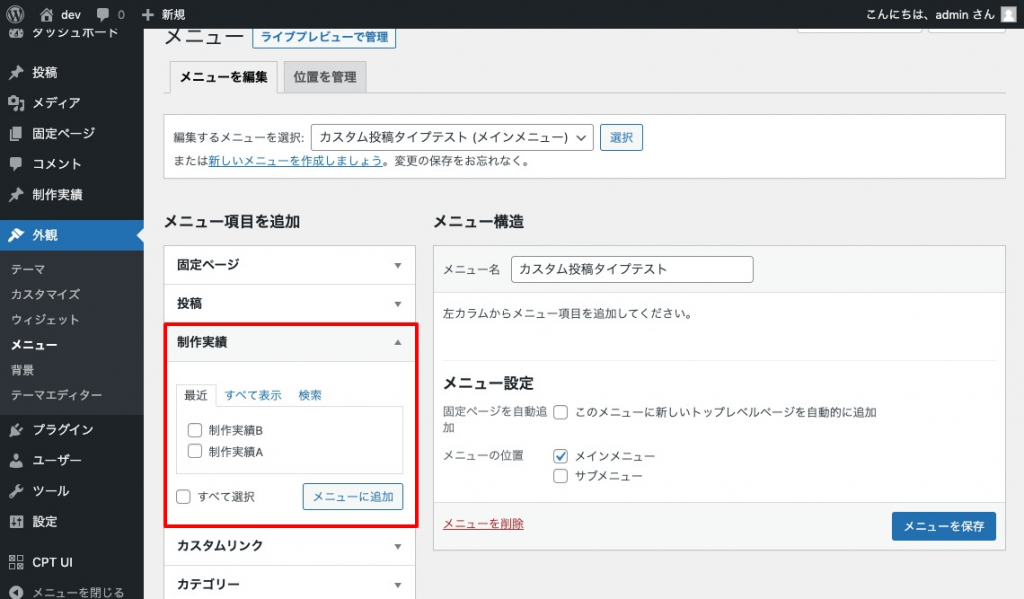
Task: Select the 検索 tab in 制作実績
Action: (310, 395)
